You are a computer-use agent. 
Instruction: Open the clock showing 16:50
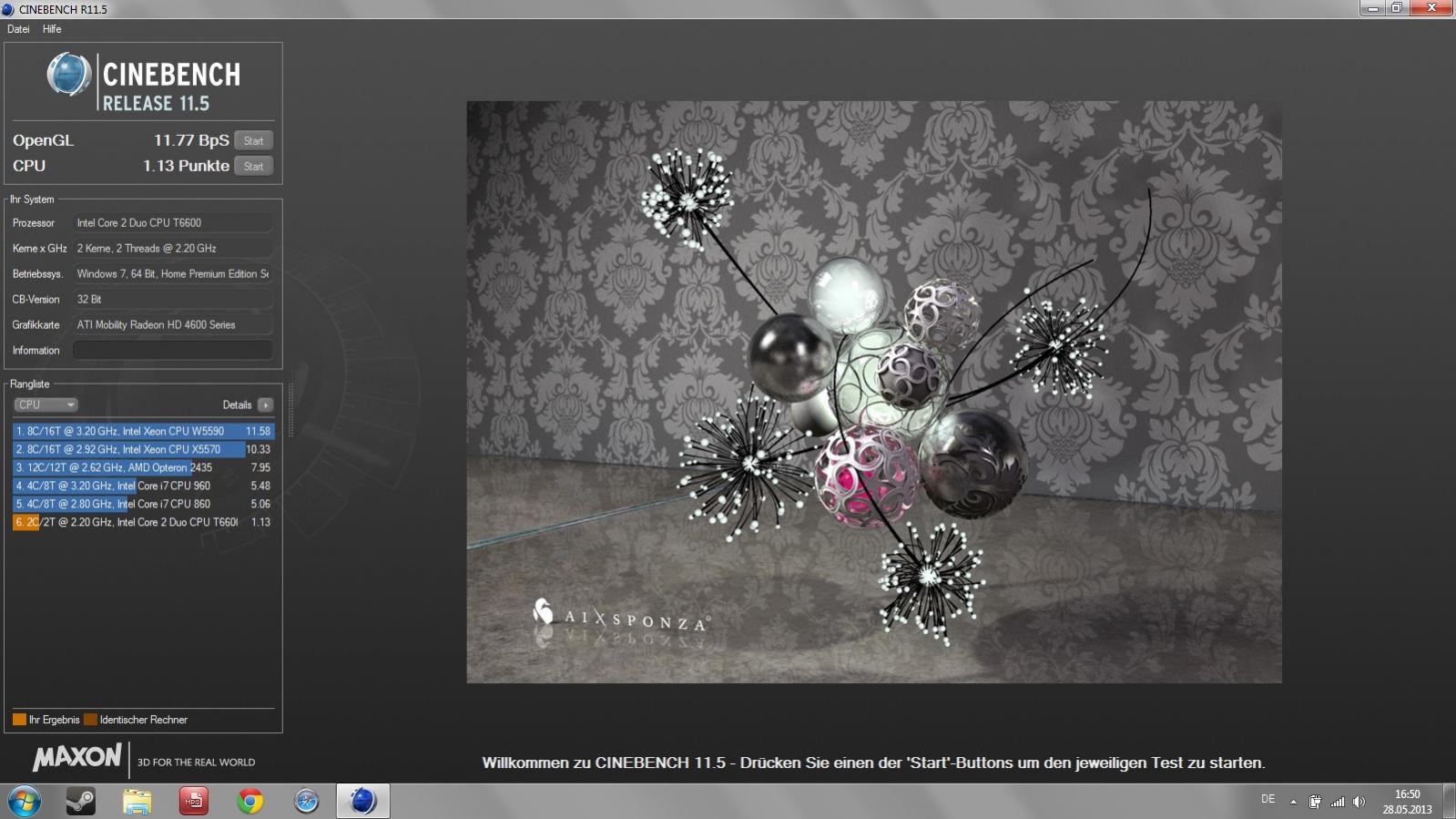tap(1407, 802)
